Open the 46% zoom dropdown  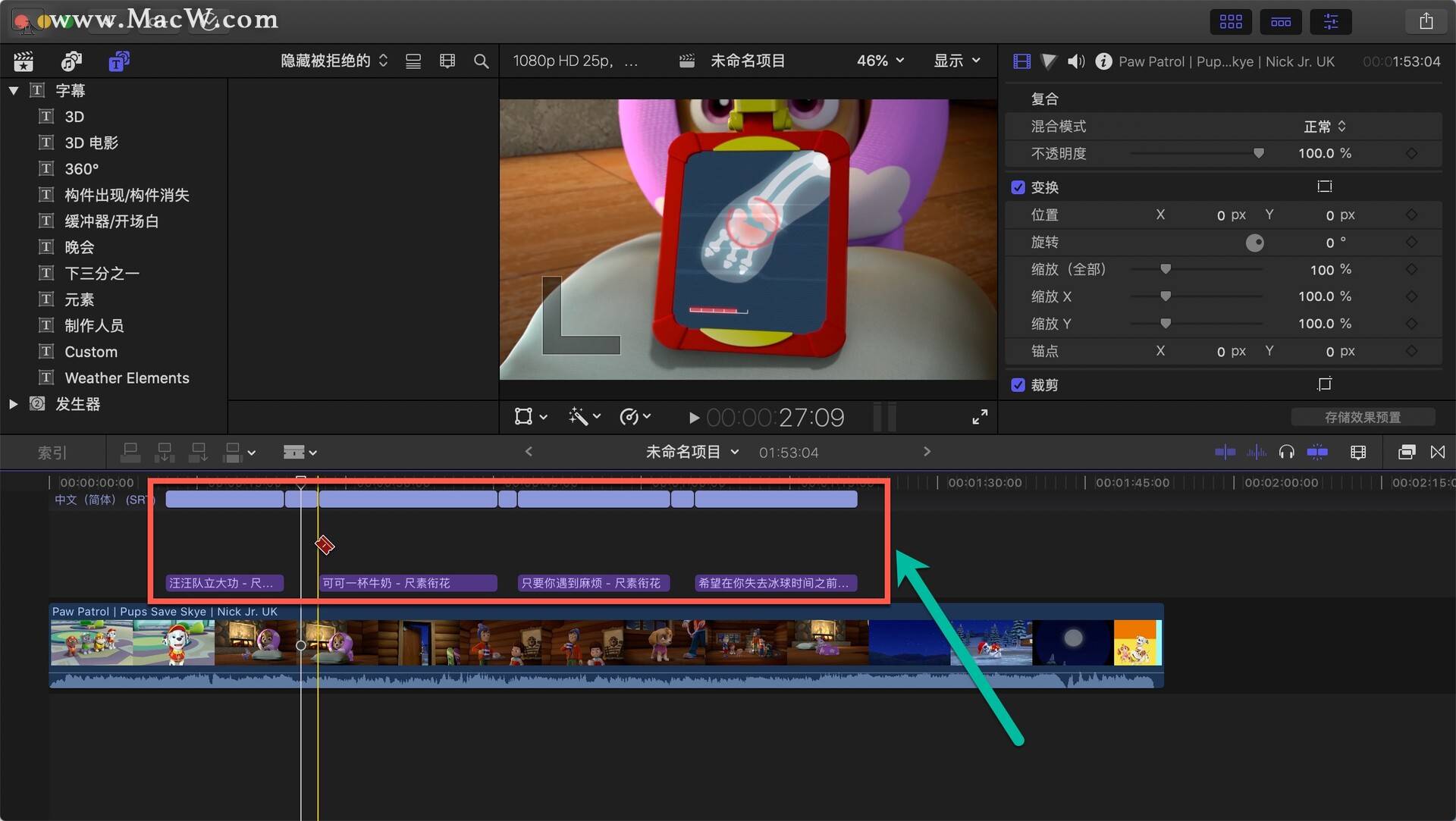880,61
